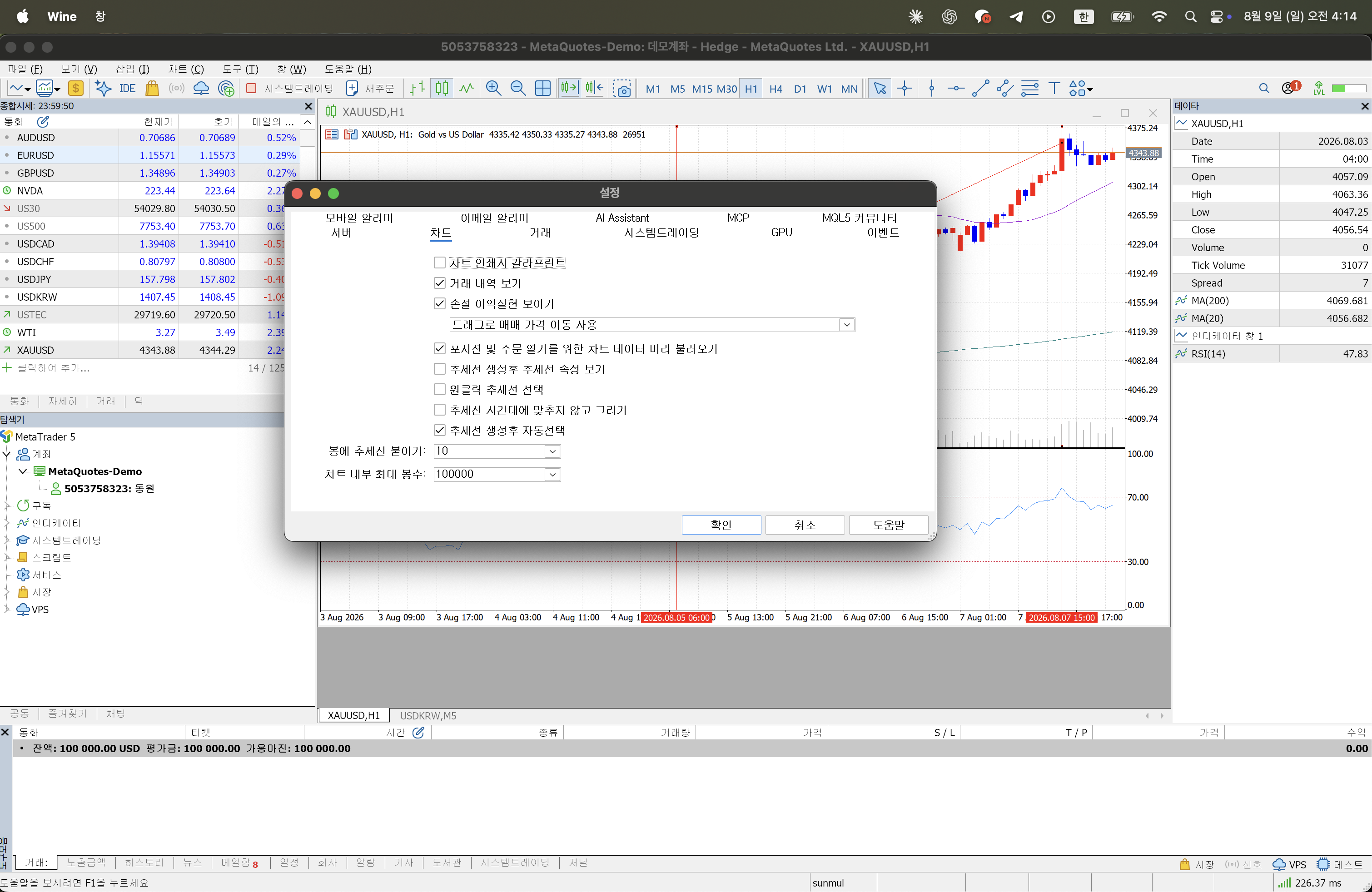Enable 추세선 시간대에 맞추지 않고 그리기

(x=439, y=410)
